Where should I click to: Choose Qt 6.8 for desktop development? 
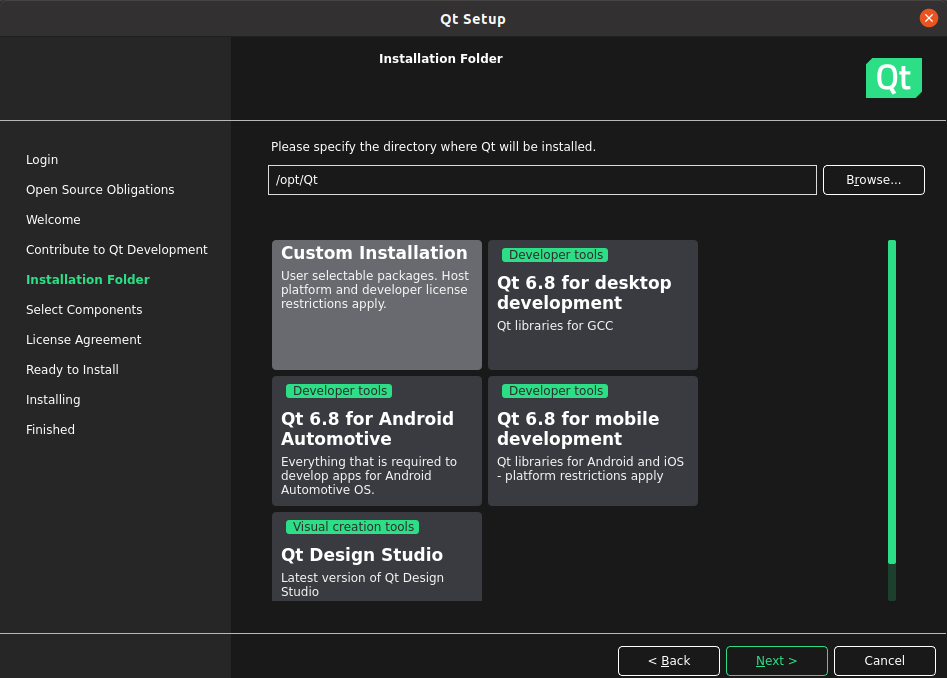[592, 305]
